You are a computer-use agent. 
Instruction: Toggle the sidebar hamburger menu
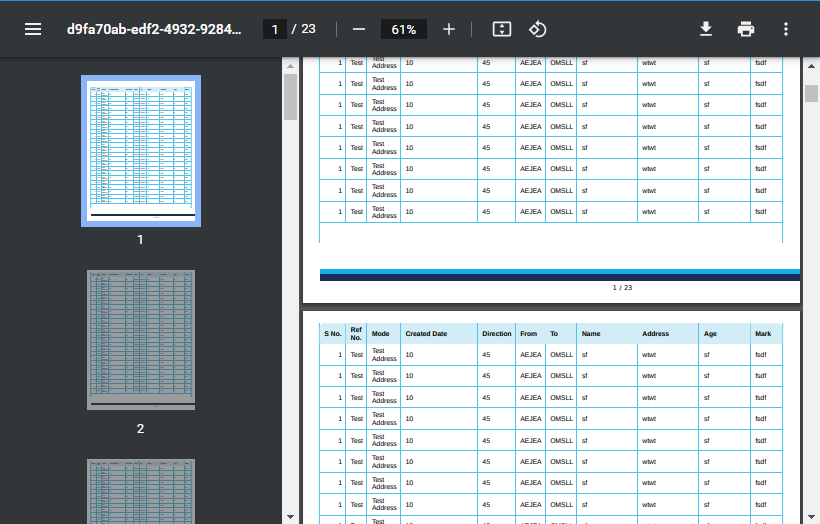pyautogui.click(x=33, y=29)
